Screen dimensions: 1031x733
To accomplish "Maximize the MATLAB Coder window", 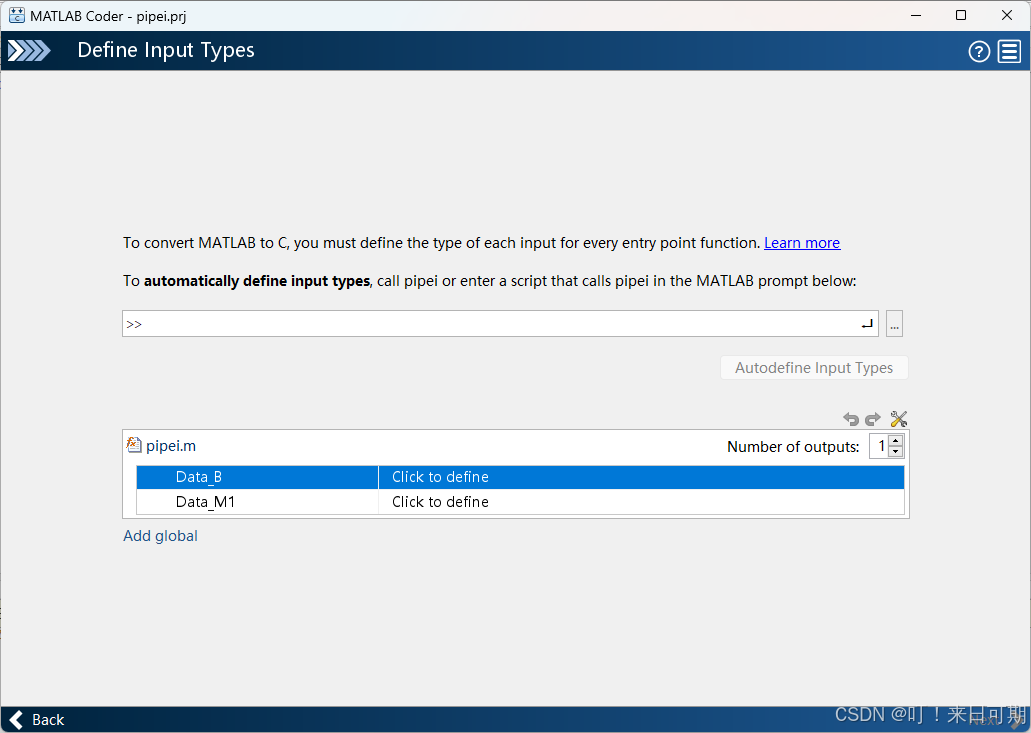I will click(x=961, y=15).
